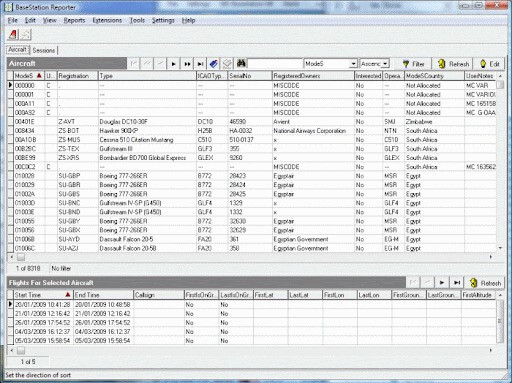This screenshot has height=383, width=512.
Task: Click Refresh in Flights For Selected Aircraft
Action: tap(485, 283)
